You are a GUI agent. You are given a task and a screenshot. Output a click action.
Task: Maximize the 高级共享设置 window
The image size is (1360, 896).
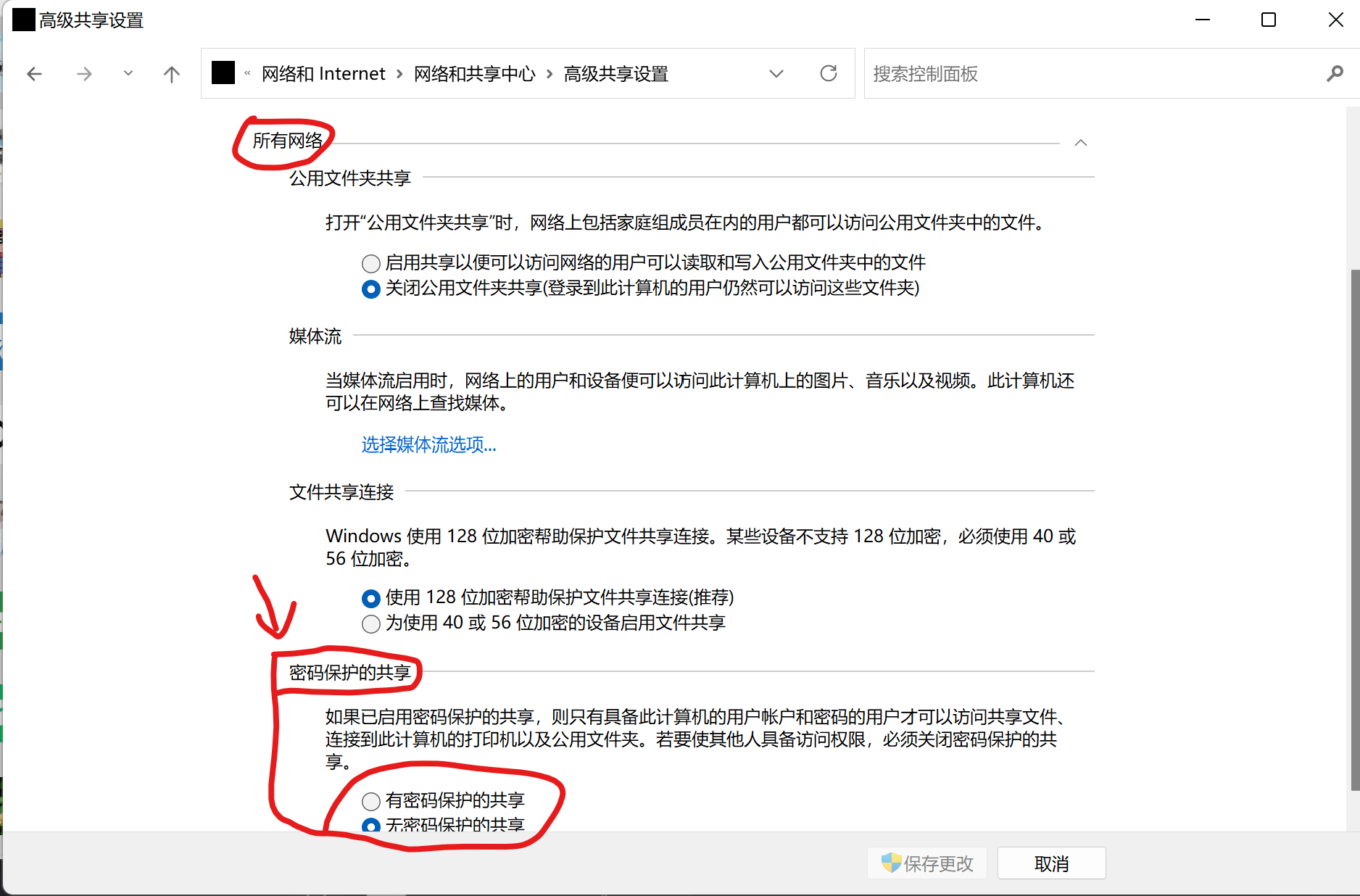click(x=1269, y=20)
